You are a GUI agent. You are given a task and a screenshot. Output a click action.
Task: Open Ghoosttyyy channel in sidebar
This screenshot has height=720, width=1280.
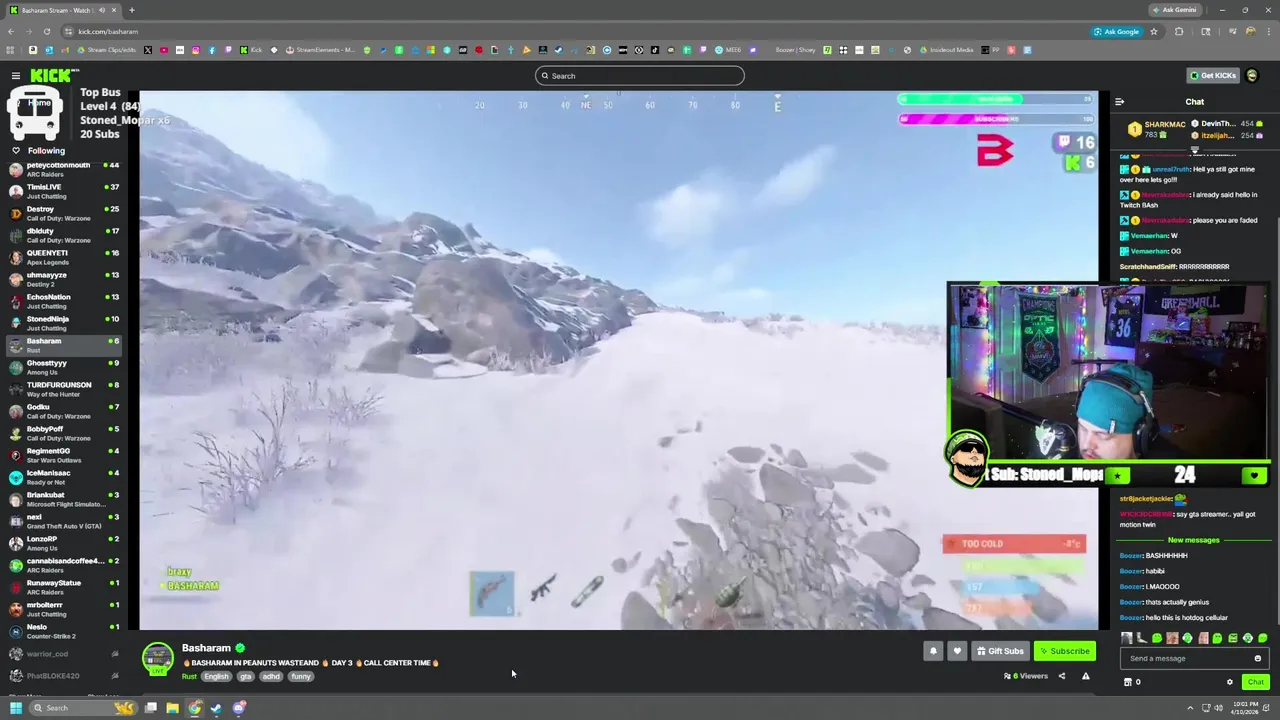pyautogui.click(x=63, y=367)
